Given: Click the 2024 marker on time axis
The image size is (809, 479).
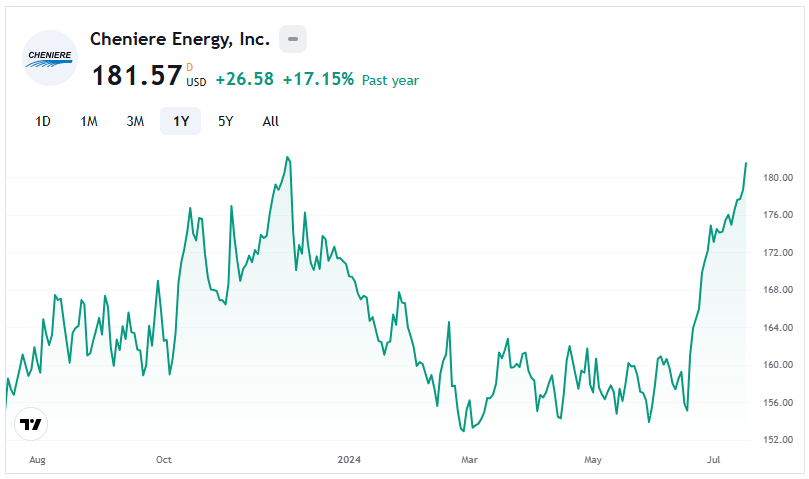Looking at the screenshot, I should click(x=349, y=460).
